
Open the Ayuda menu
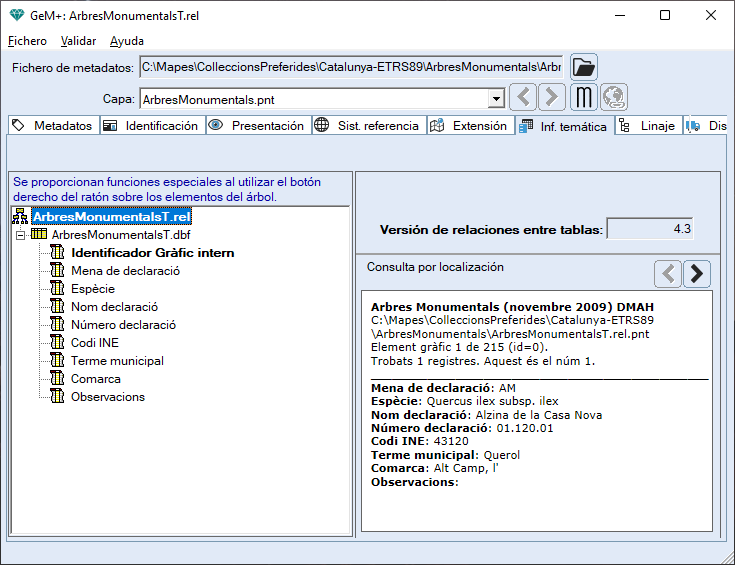127,41
